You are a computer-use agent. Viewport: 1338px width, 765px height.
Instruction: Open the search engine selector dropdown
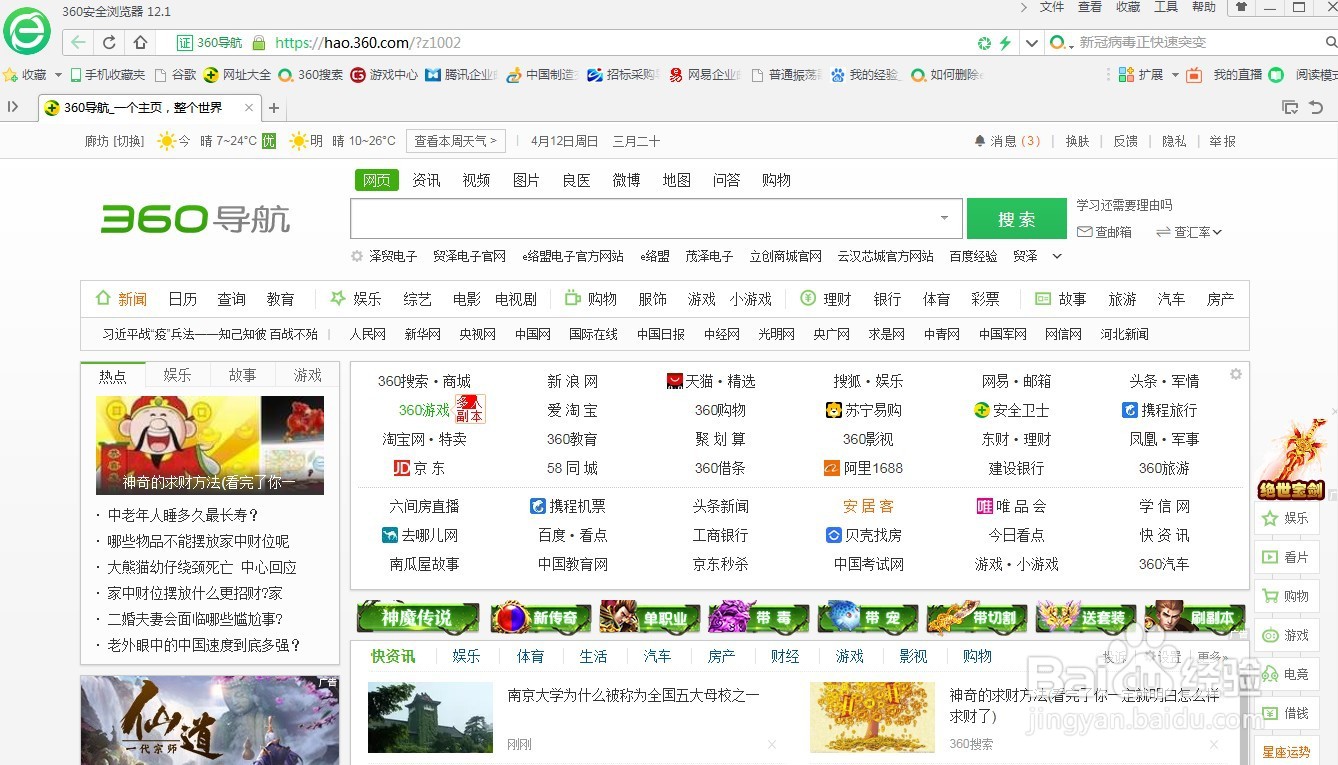1062,43
